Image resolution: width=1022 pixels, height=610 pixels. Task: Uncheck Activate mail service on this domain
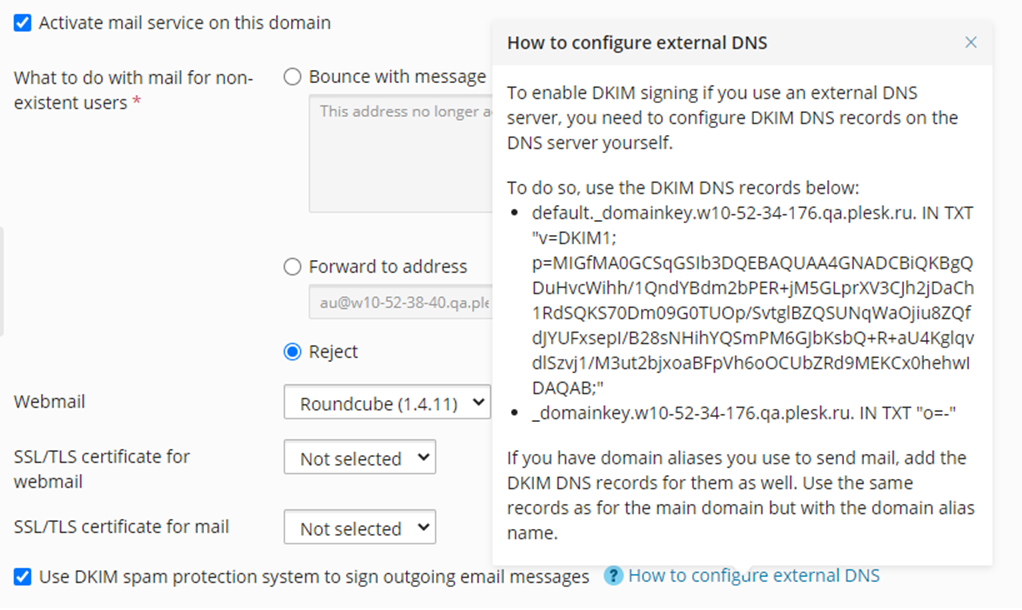coord(22,22)
